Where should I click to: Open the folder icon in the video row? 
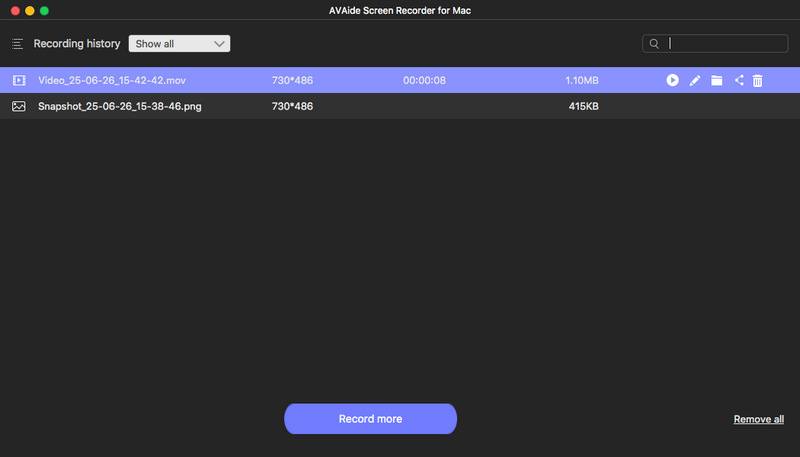(717, 80)
